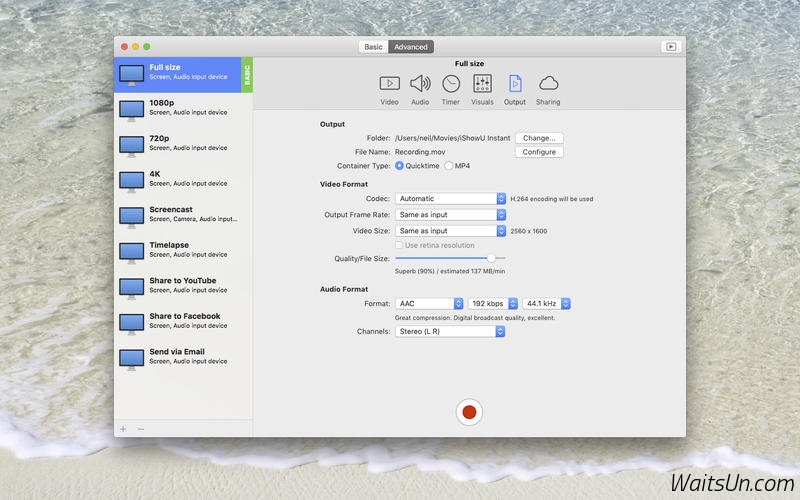Open the Visuals settings icon
The width and height of the screenshot is (800, 500).
pos(482,84)
